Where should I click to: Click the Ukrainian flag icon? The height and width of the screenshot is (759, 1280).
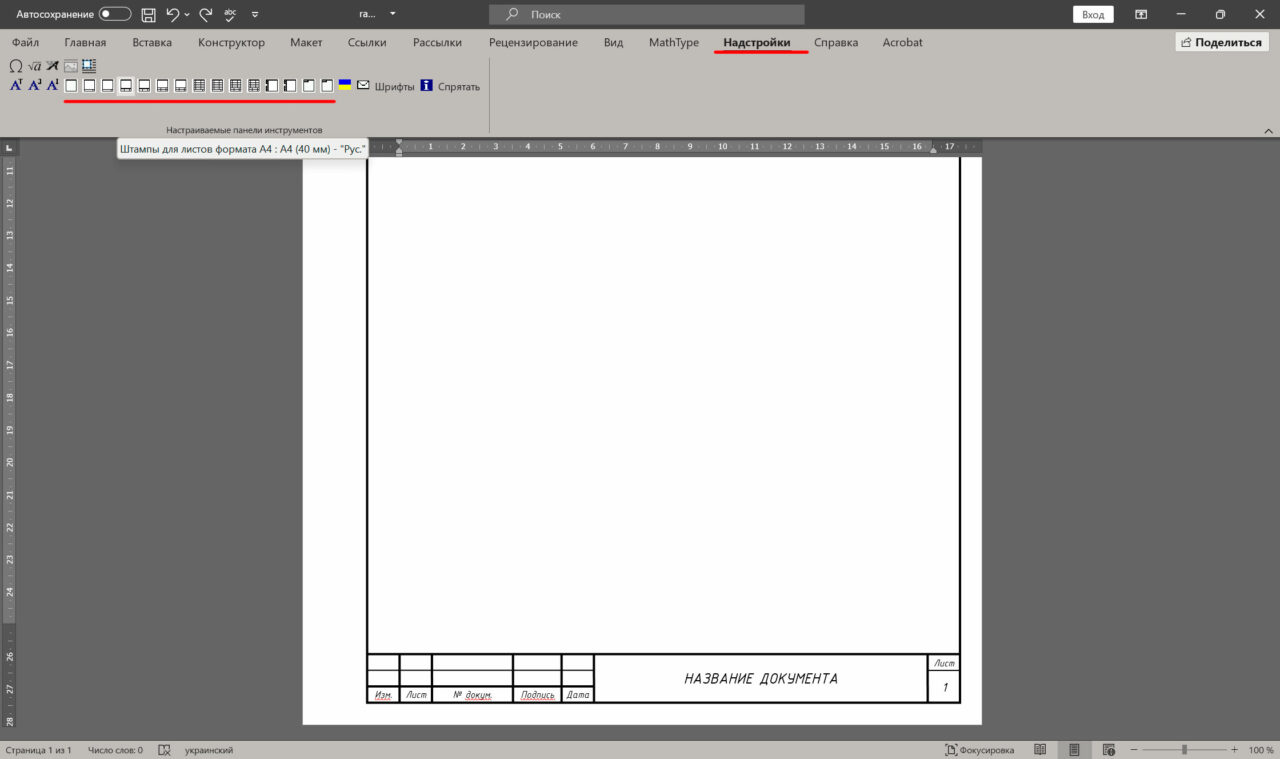tap(345, 85)
